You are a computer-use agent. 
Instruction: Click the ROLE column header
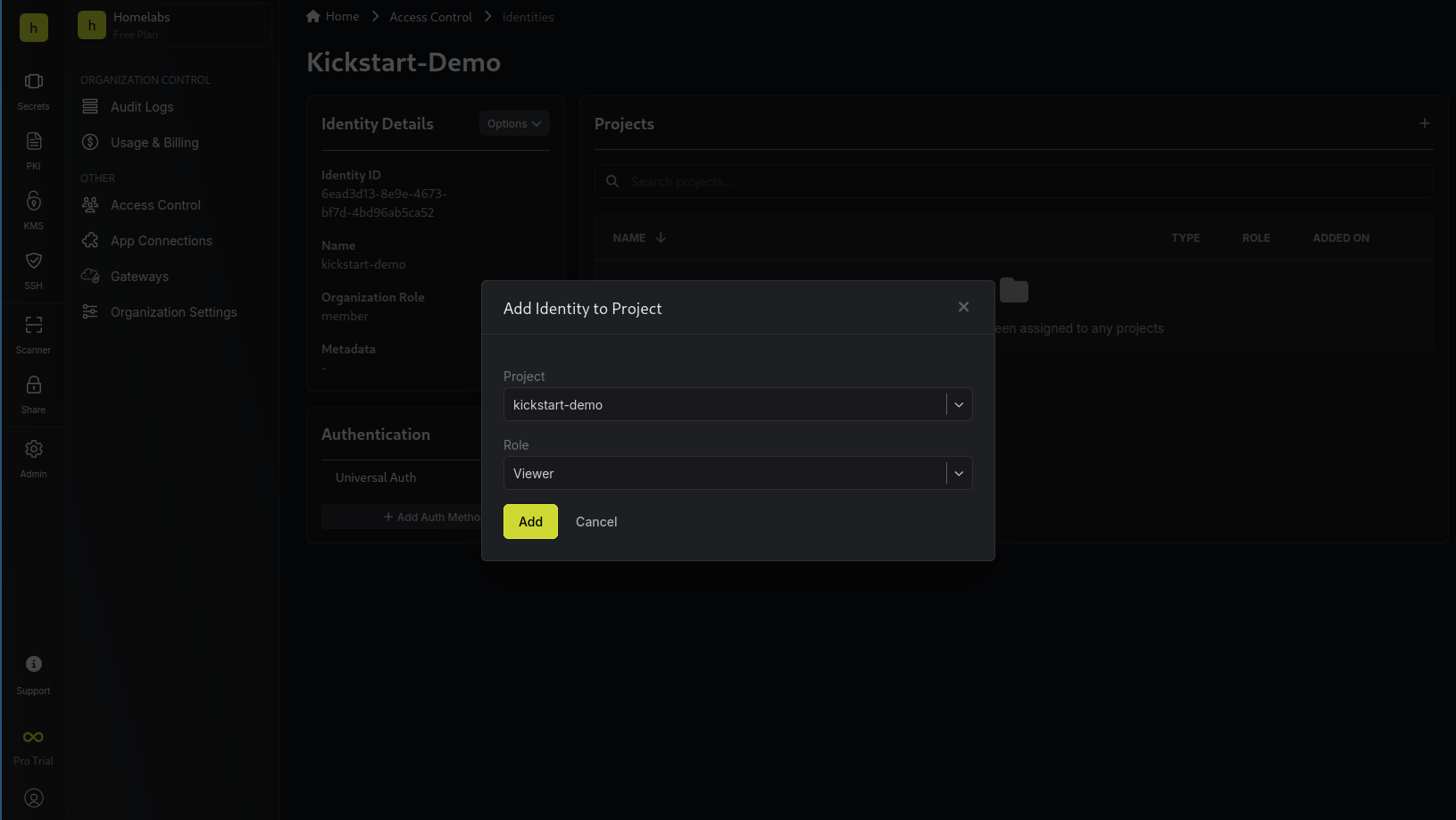[1256, 238]
